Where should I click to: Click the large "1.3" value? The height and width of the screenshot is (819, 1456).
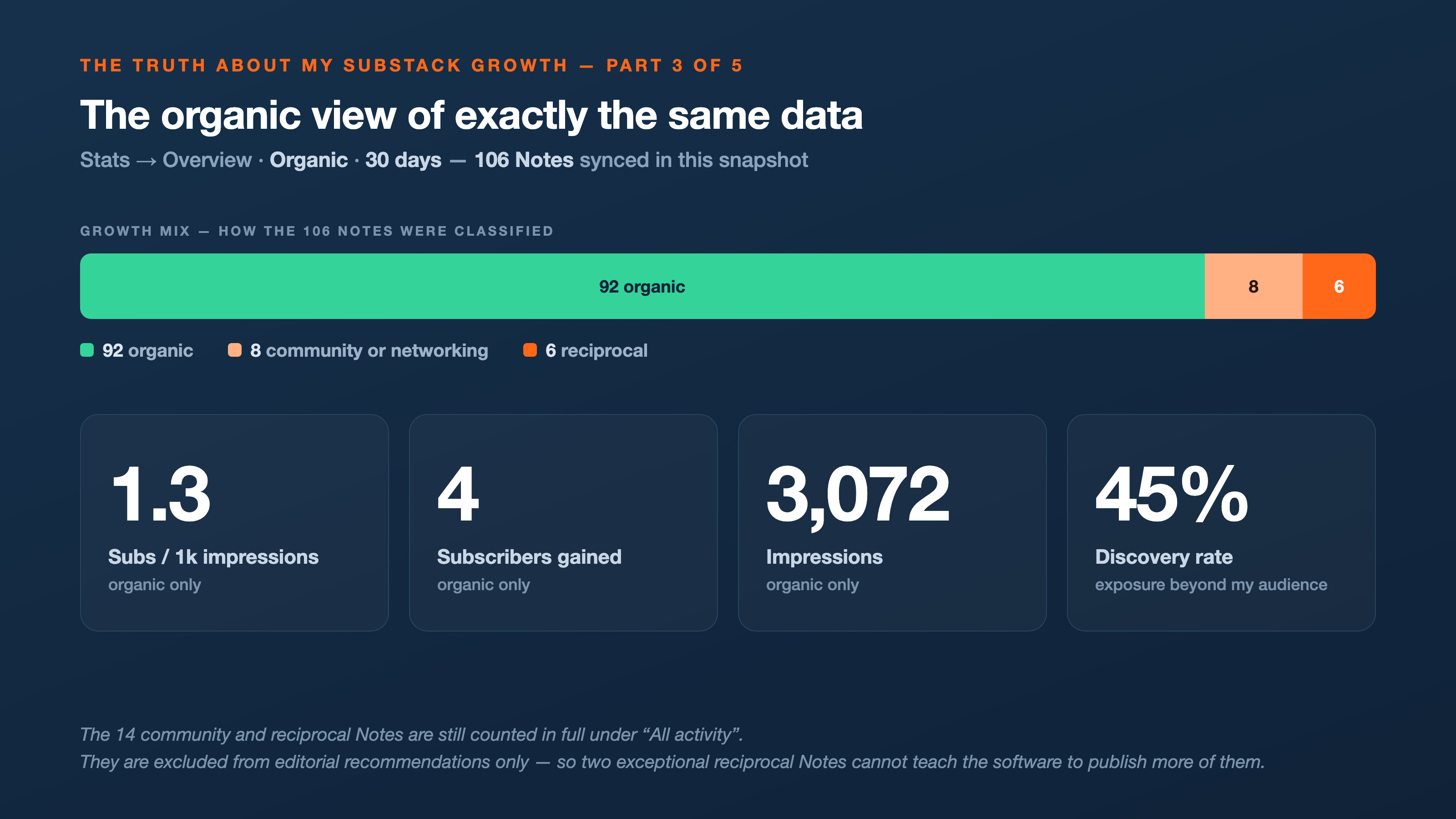pos(161,494)
